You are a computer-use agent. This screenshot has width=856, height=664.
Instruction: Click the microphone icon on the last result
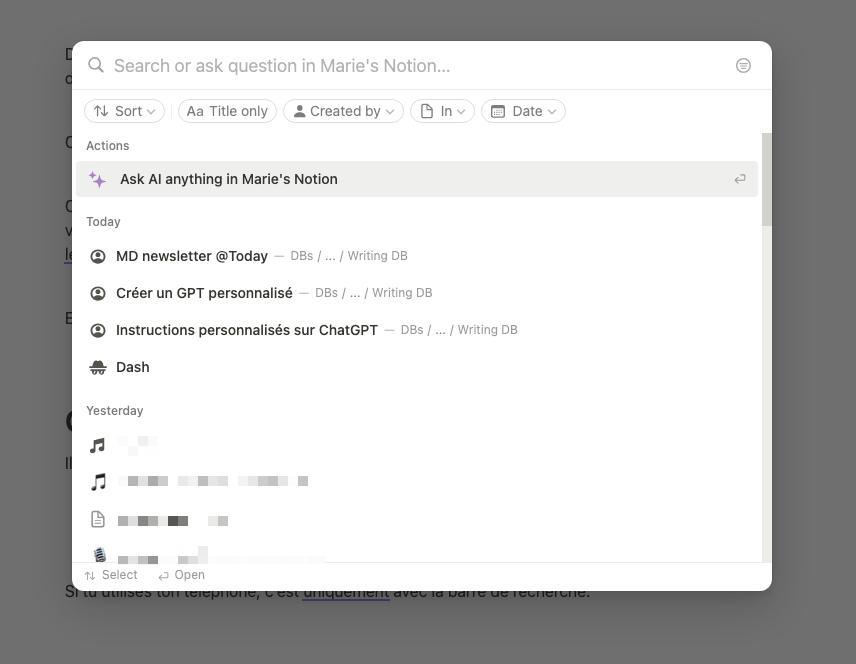click(x=97, y=555)
